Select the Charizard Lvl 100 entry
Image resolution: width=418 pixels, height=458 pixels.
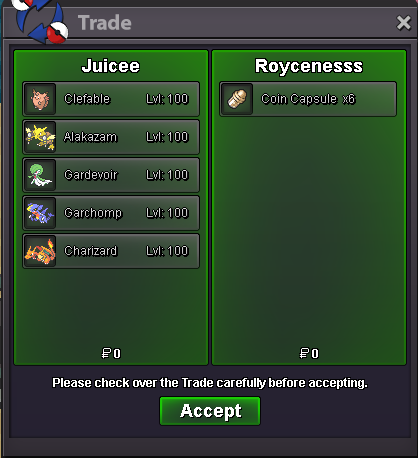111,251
